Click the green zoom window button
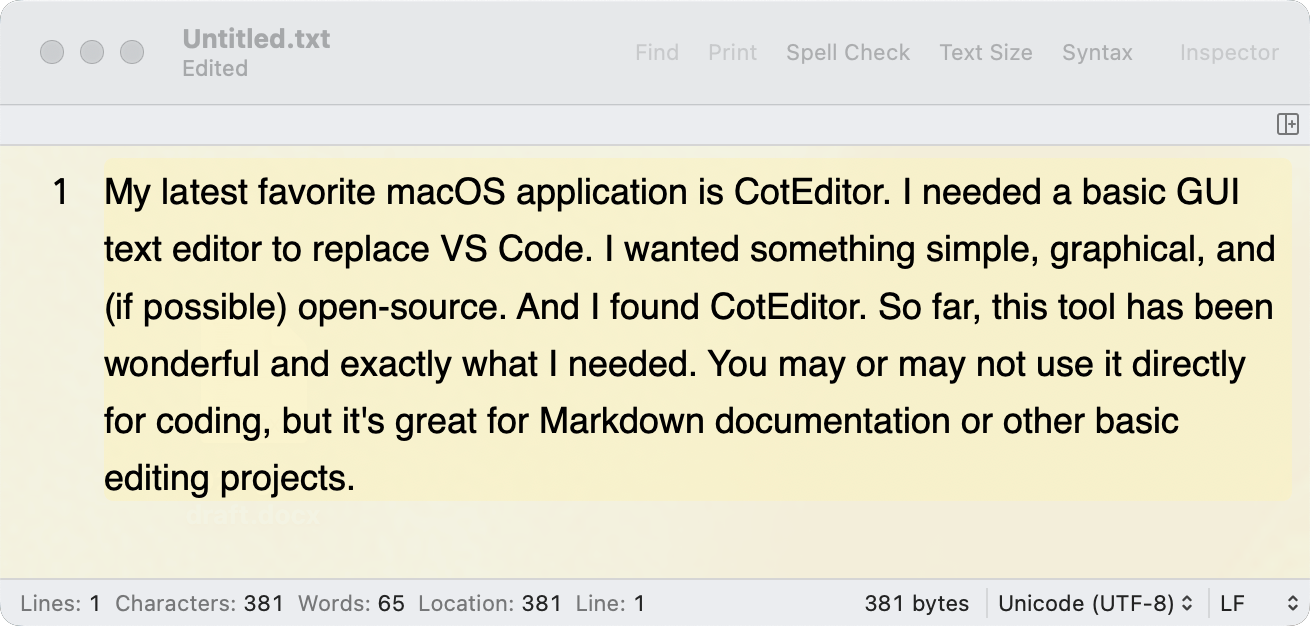This screenshot has width=1310, height=626. click(x=132, y=52)
